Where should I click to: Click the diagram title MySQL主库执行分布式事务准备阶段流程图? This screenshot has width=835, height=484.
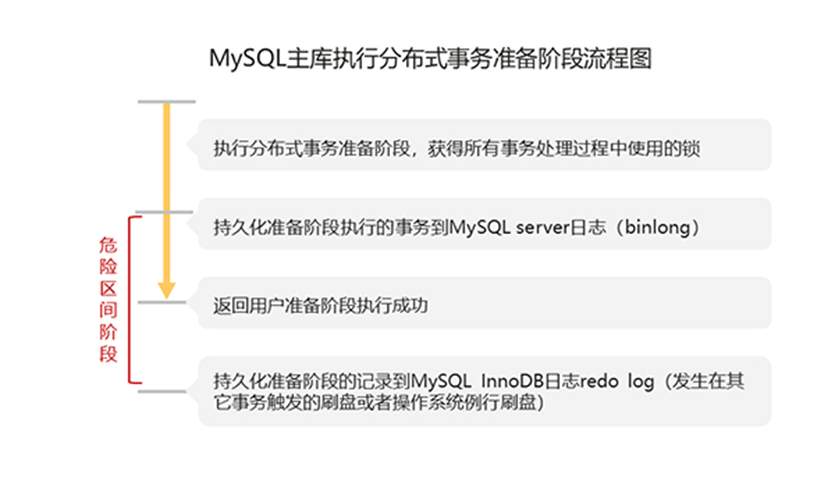[430, 58]
